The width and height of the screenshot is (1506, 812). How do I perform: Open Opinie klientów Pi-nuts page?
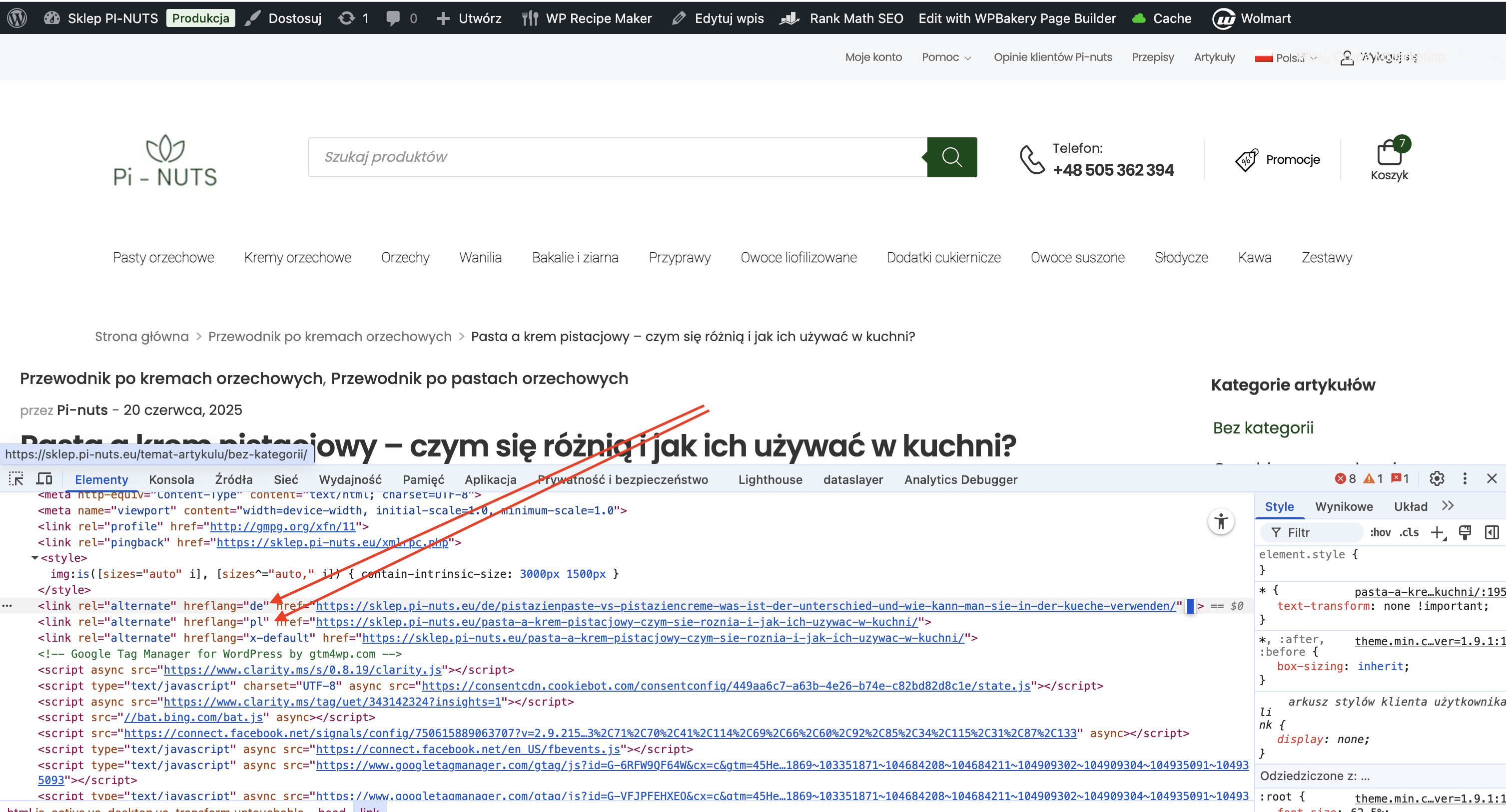click(x=1053, y=57)
